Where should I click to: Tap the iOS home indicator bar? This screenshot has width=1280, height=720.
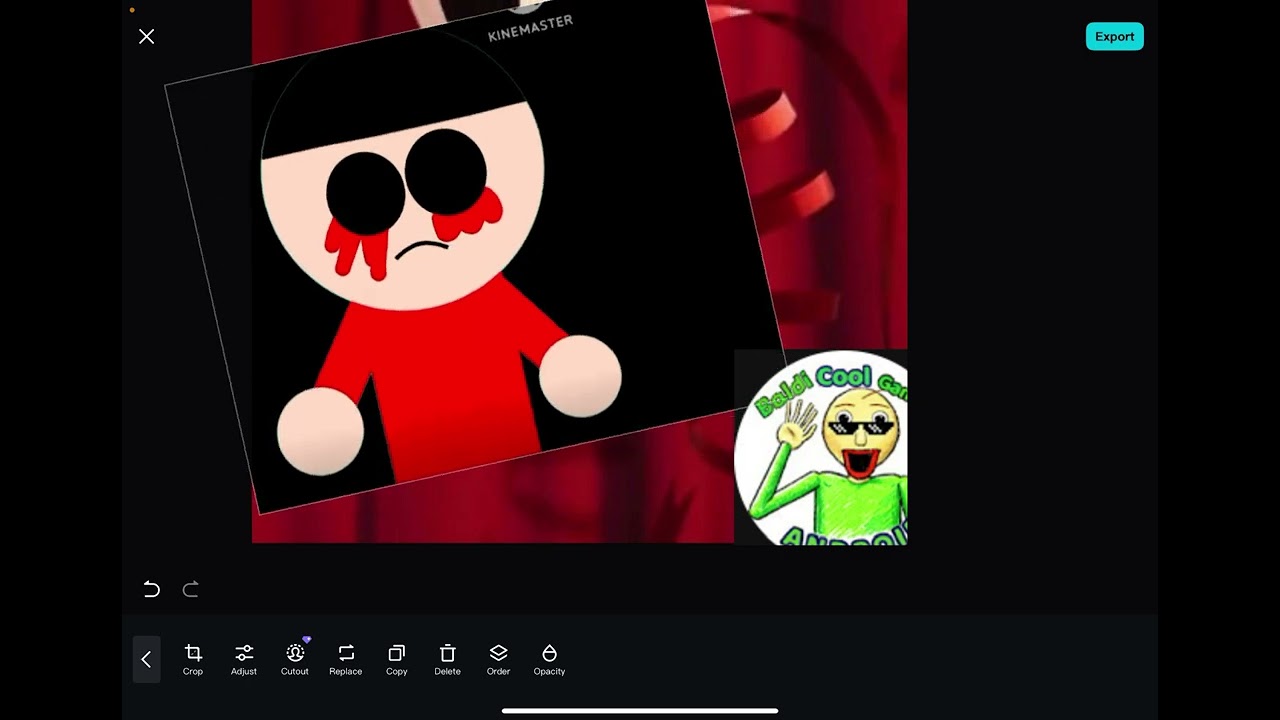[640, 711]
